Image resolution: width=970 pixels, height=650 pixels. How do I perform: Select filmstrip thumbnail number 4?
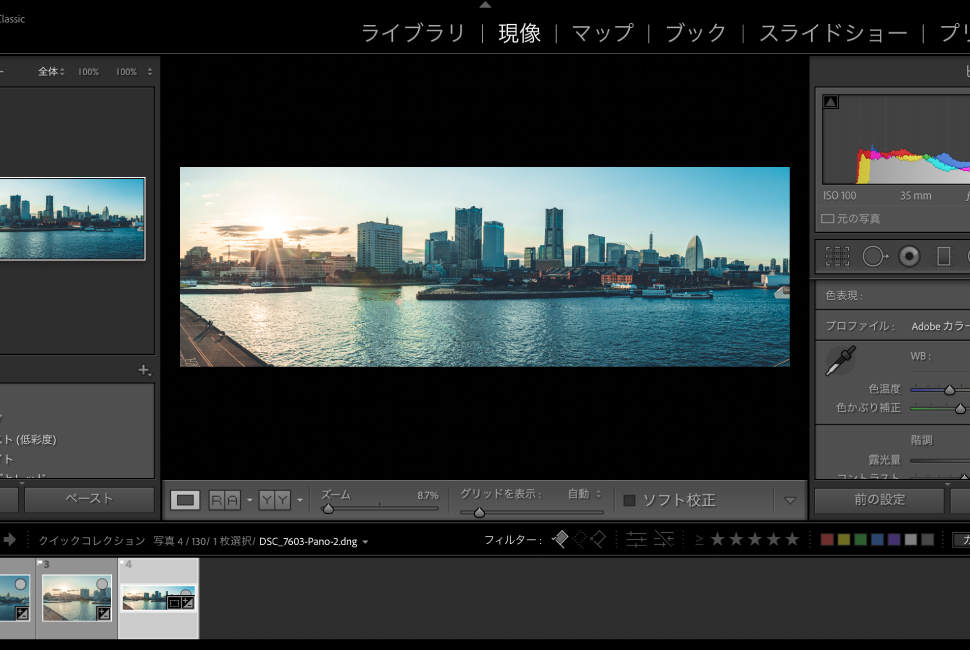(159, 598)
